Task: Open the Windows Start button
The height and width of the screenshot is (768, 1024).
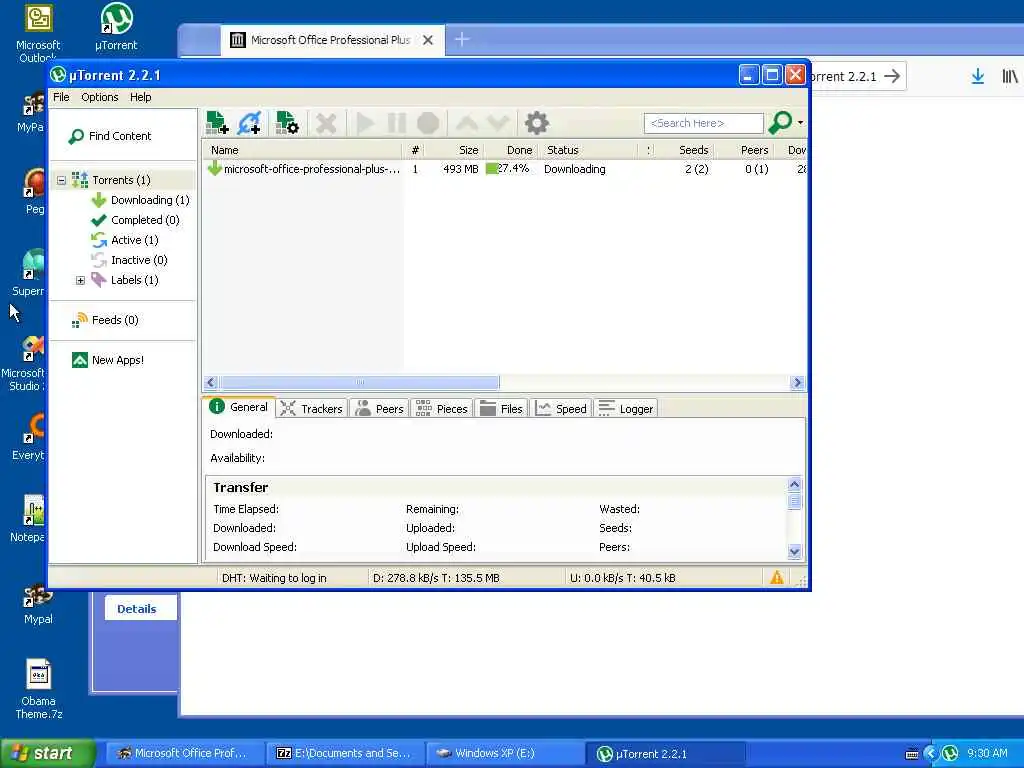Action: (x=48, y=753)
